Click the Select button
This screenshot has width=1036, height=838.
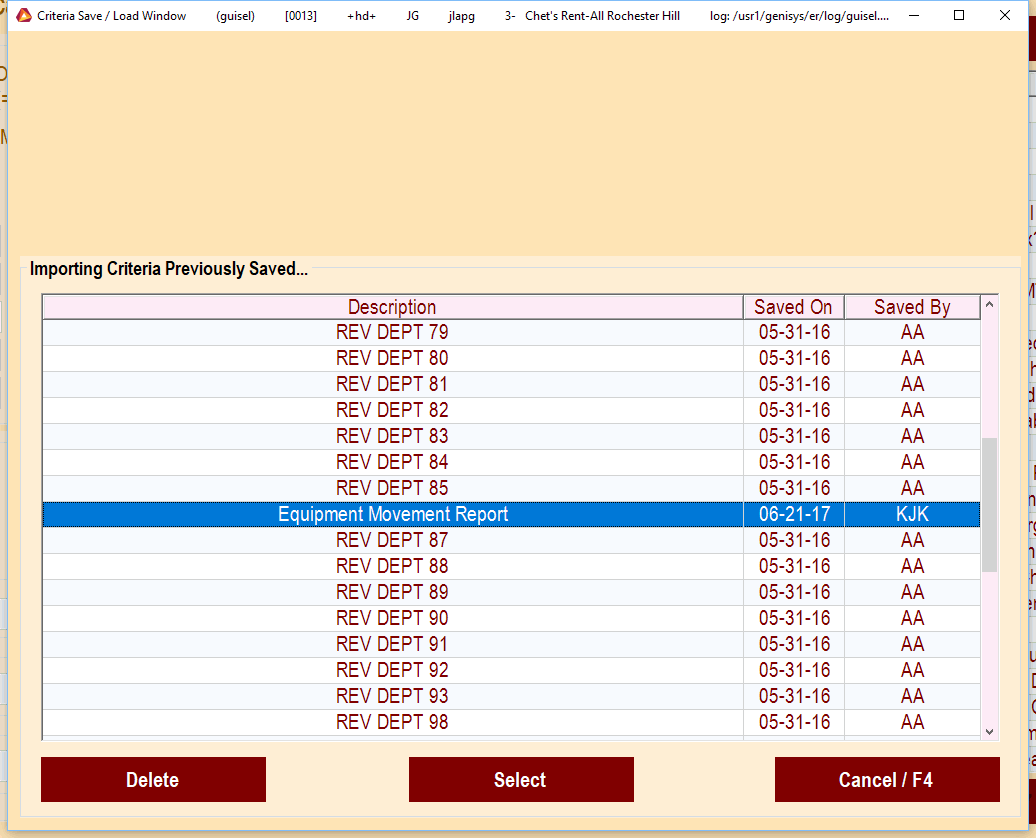pyautogui.click(x=521, y=779)
